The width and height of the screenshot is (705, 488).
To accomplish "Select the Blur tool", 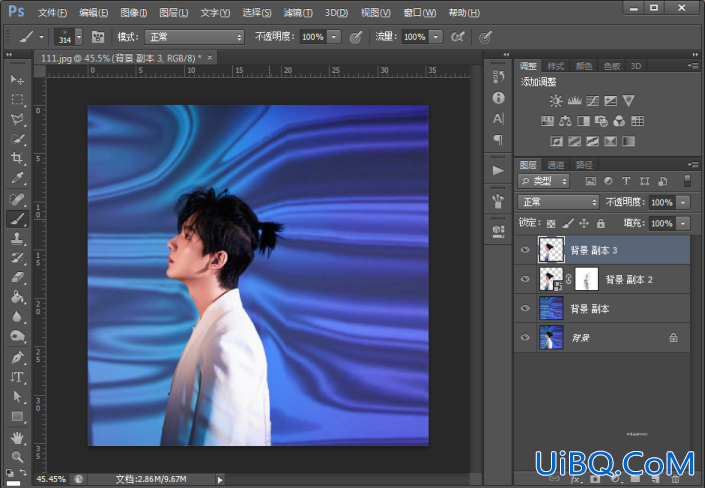I will coord(17,317).
